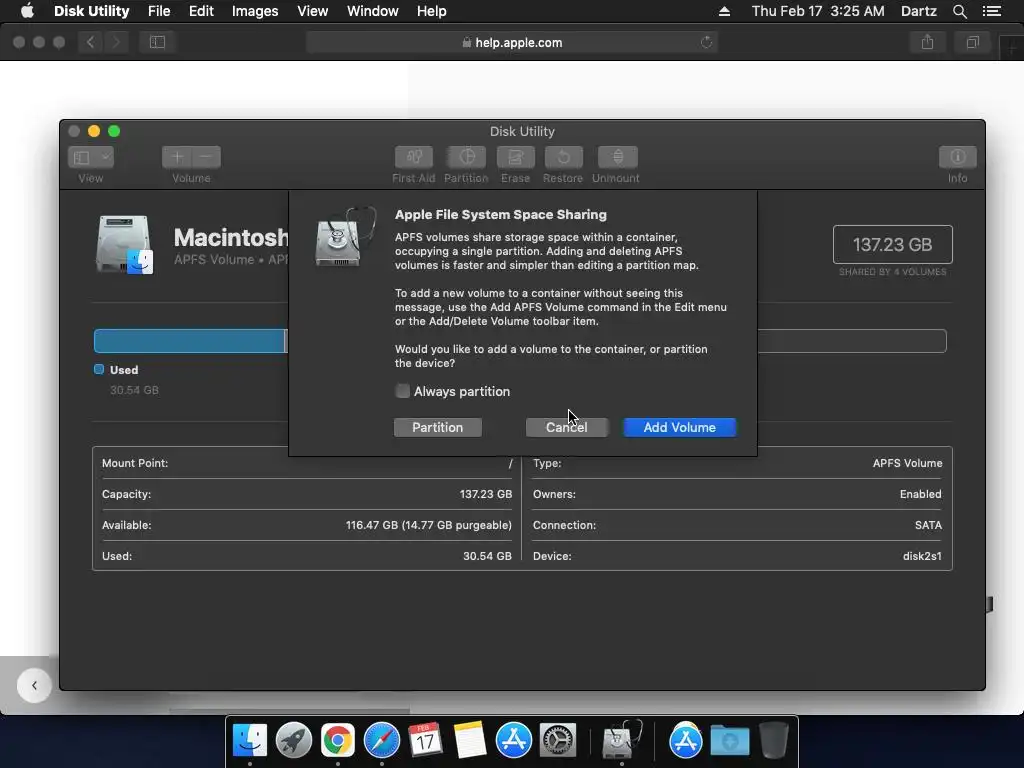Click the Add Volume button
Screen dimensions: 1024x768
click(x=679, y=427)
